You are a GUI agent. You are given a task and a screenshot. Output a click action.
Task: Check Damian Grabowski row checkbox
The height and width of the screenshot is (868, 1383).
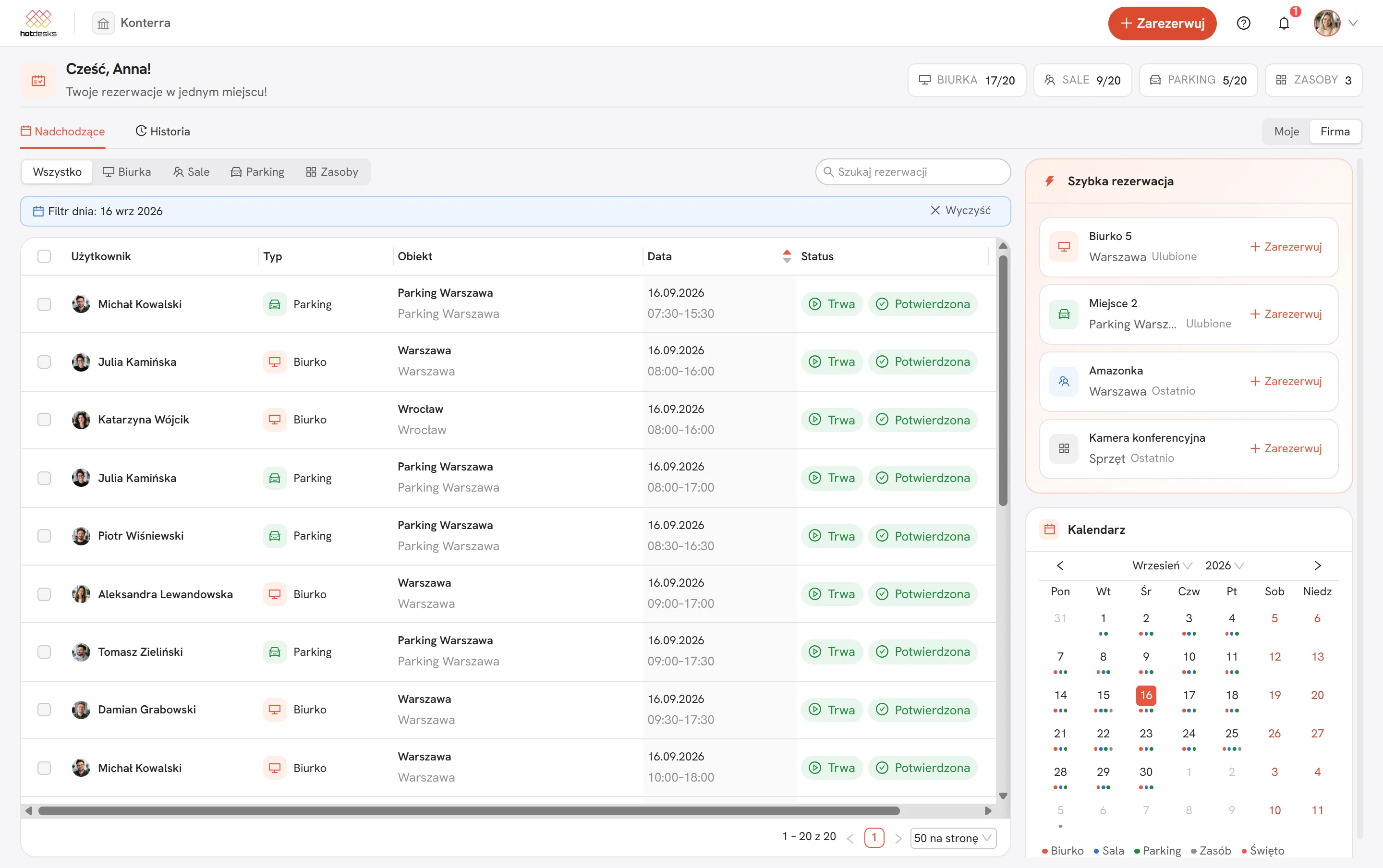[44, 710]
